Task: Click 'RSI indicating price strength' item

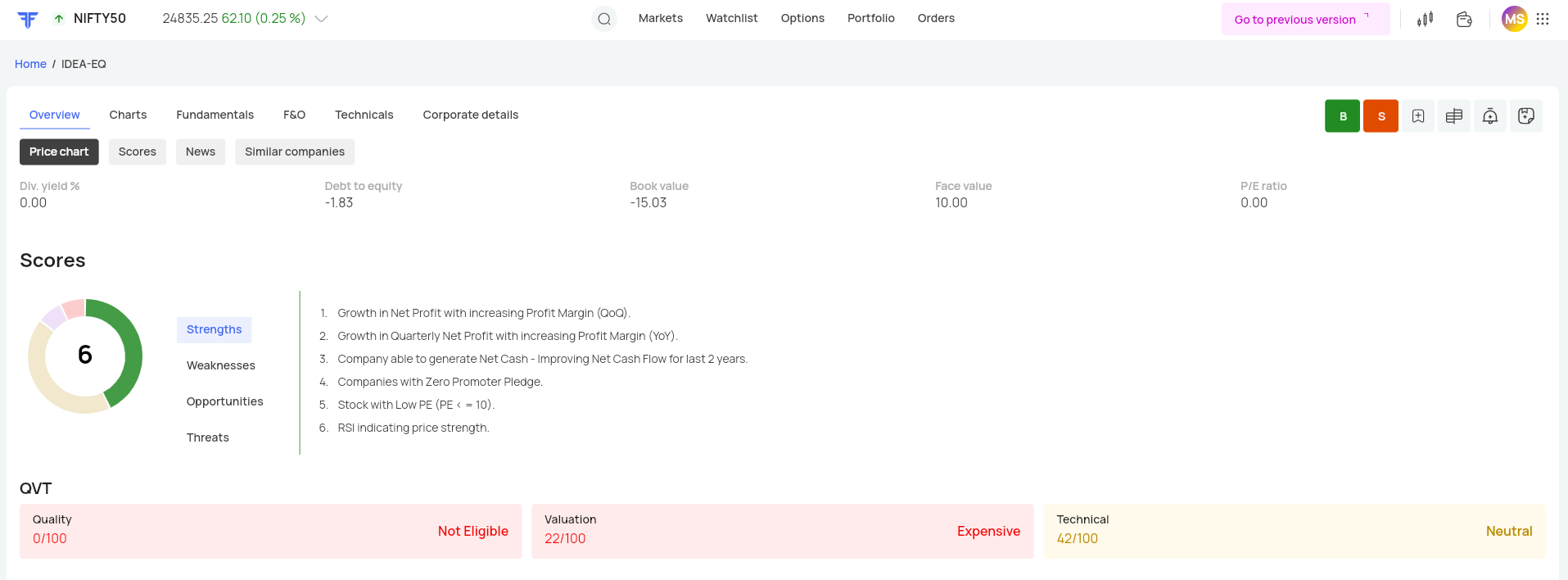Action: (413, 428)
